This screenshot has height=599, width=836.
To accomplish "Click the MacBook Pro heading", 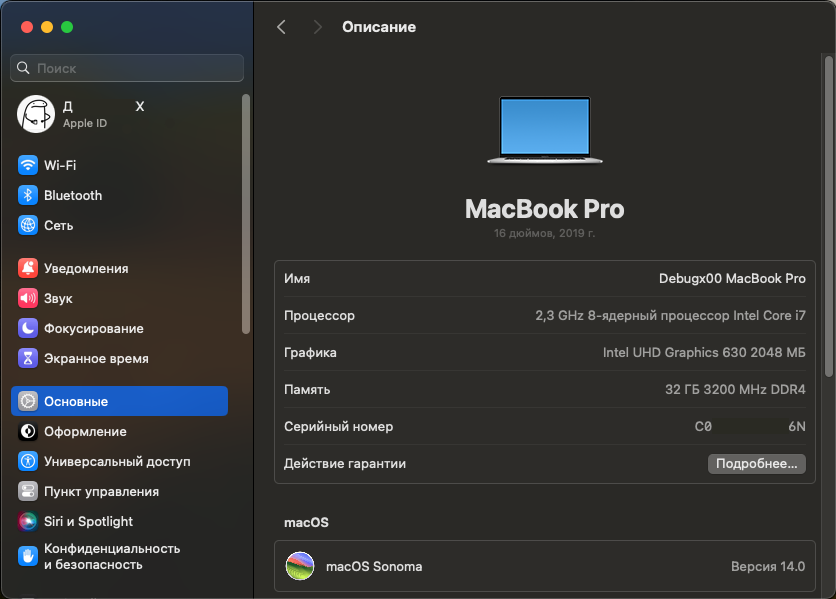I will 544,209.
